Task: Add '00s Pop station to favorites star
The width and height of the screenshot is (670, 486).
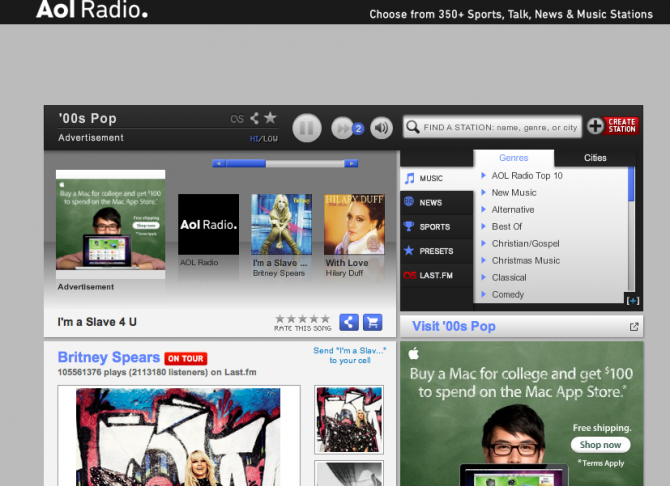Action: click(270, 118)
